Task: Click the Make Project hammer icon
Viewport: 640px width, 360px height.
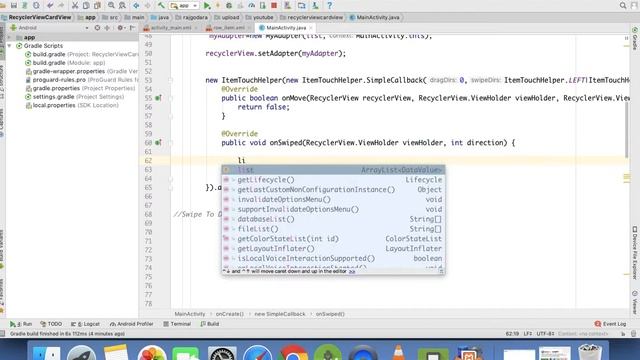Action: (x=161, y=5)
